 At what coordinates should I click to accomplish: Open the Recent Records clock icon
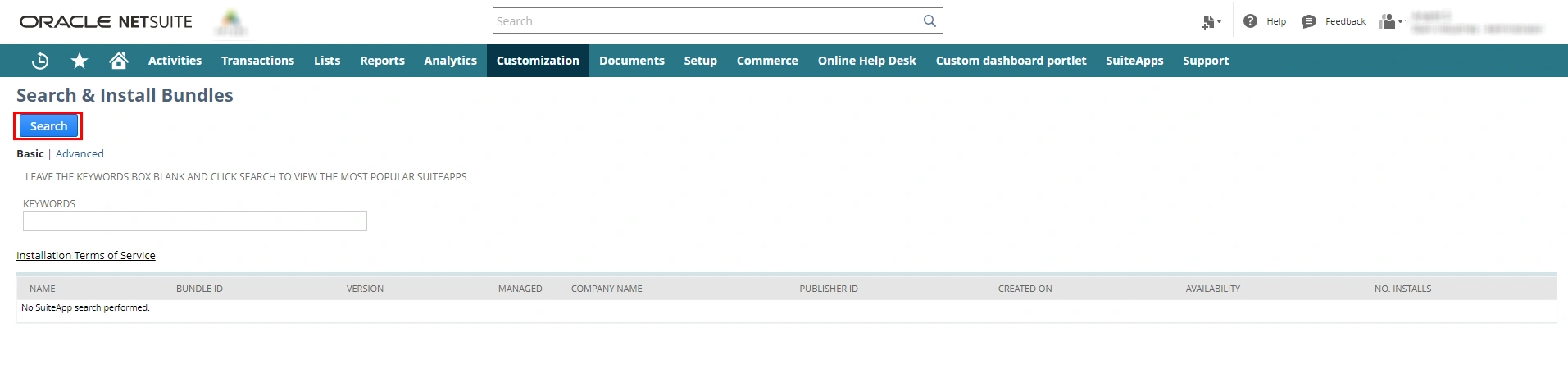pos(39,61)
